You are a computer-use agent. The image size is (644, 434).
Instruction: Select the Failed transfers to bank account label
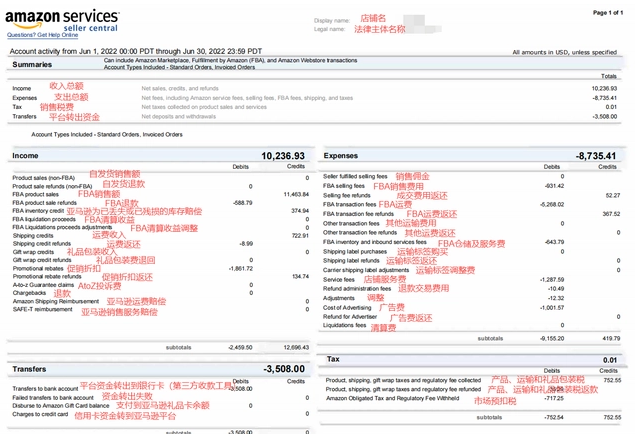tap(53, 398)
